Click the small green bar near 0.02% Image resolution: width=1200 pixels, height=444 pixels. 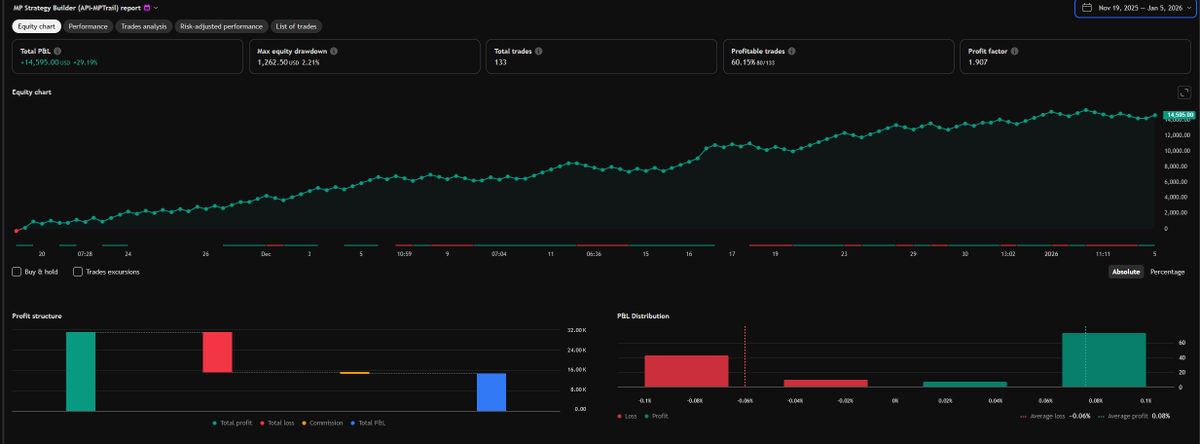point(965,384)
